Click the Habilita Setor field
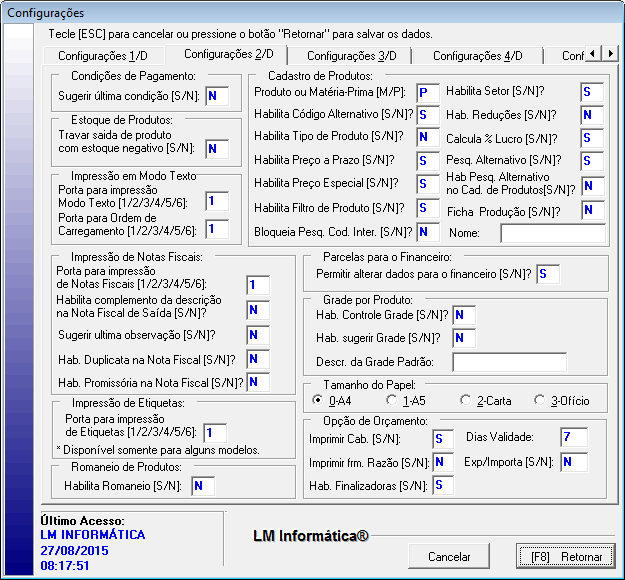Viewport: 625px width, 580px height. pyautogui.click(x=592, y=92)
